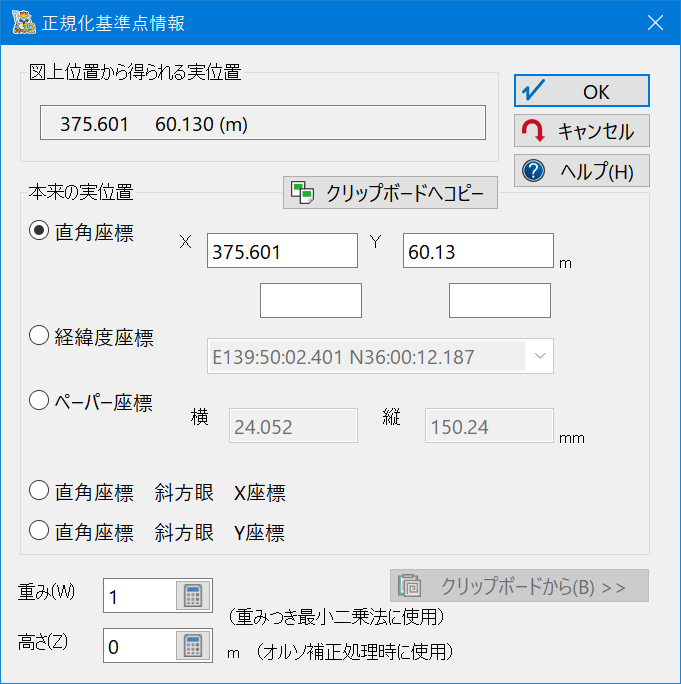Expand the E139:50:02.401 N36:00:12.187 dropdown
This screenshot has height=684, width=681.
tap(540, 356)
